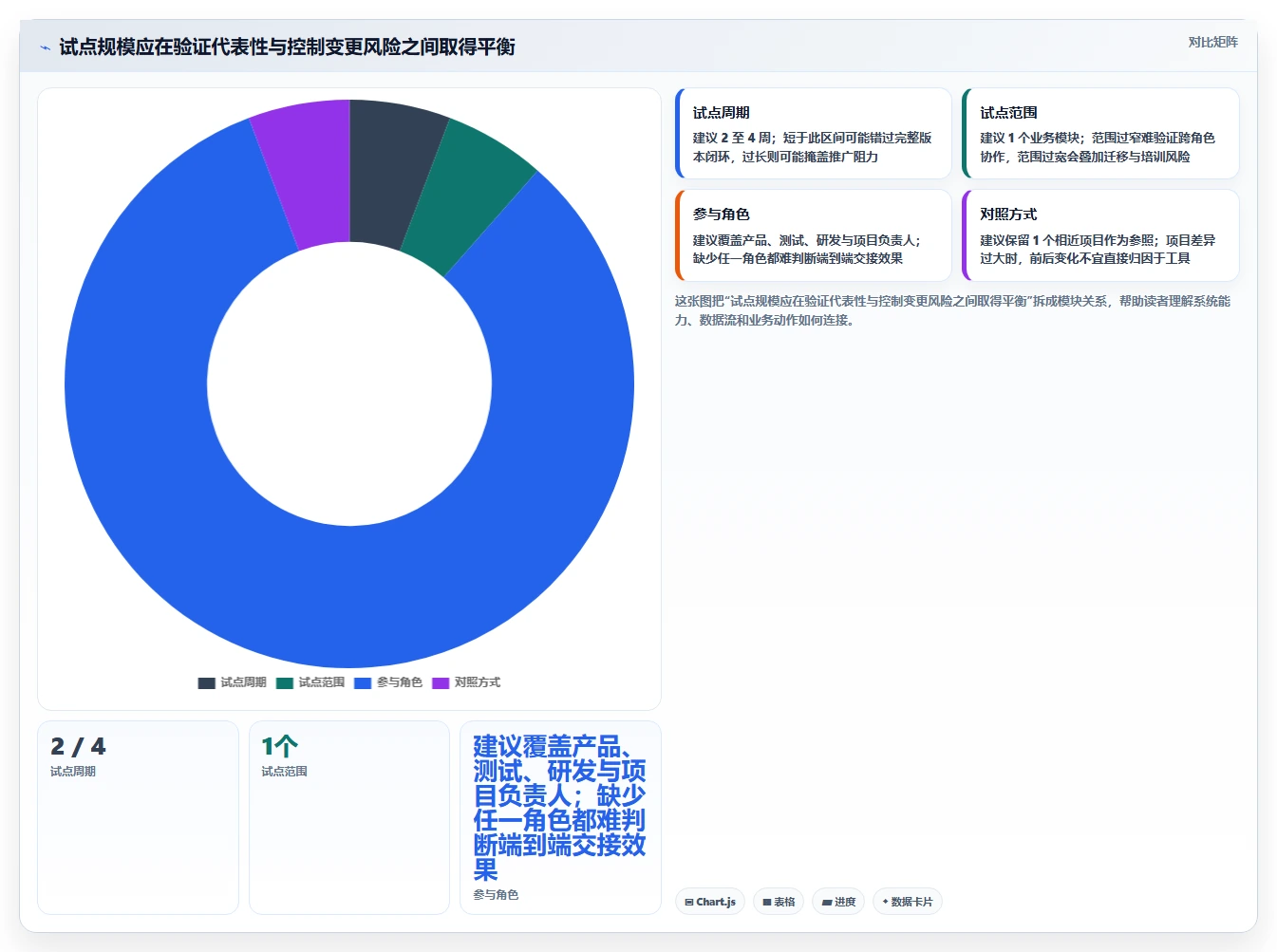Click the 2 / 4 data card
The image size is (1277, 952).
pyautogui.click(x=138, y=817)
